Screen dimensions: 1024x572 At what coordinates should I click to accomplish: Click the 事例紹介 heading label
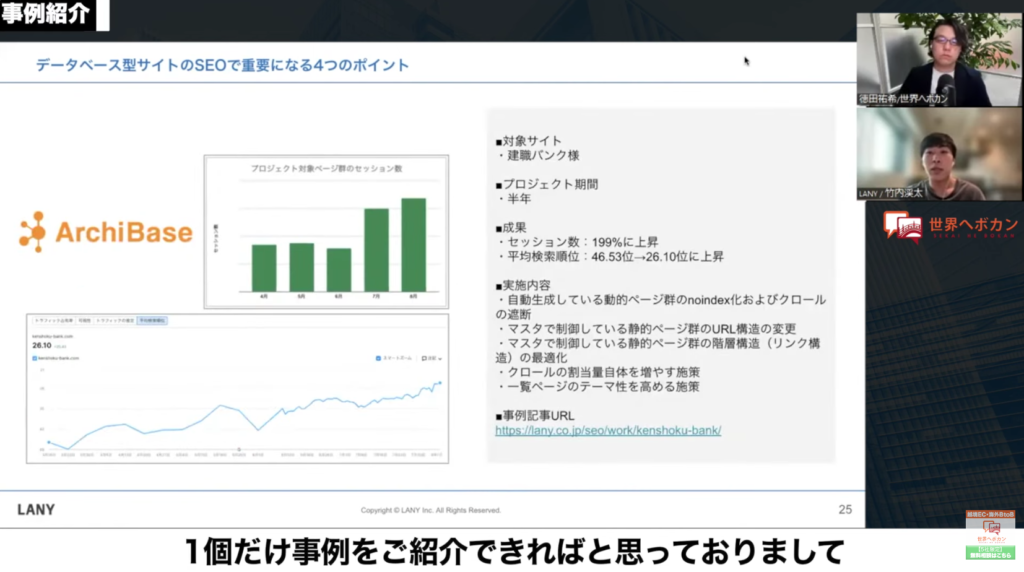click(46, 13)
